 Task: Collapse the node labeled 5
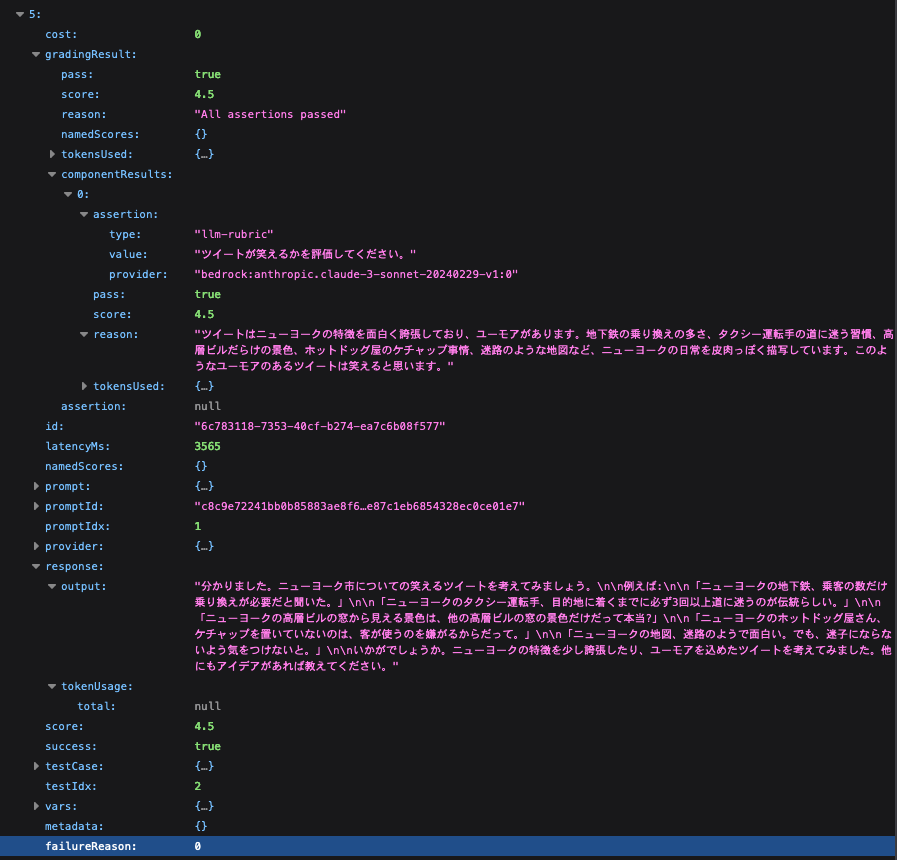[x=20, y=14]
